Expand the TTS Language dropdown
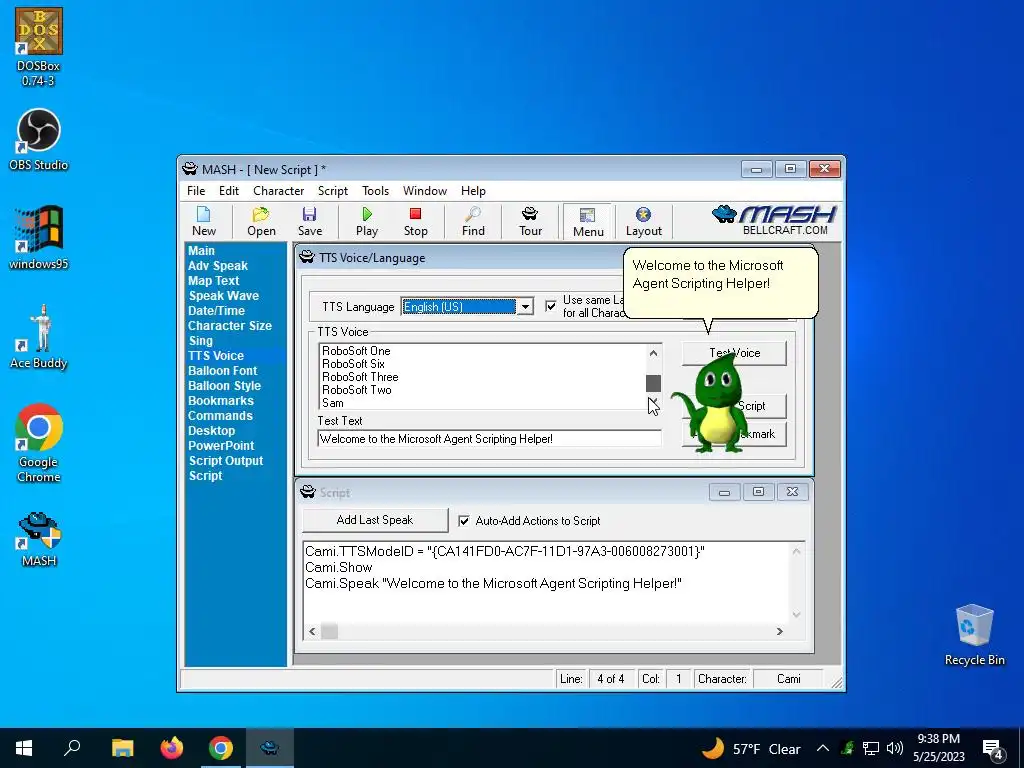The height and width of the screenshot is (768, 1024). 525,306
